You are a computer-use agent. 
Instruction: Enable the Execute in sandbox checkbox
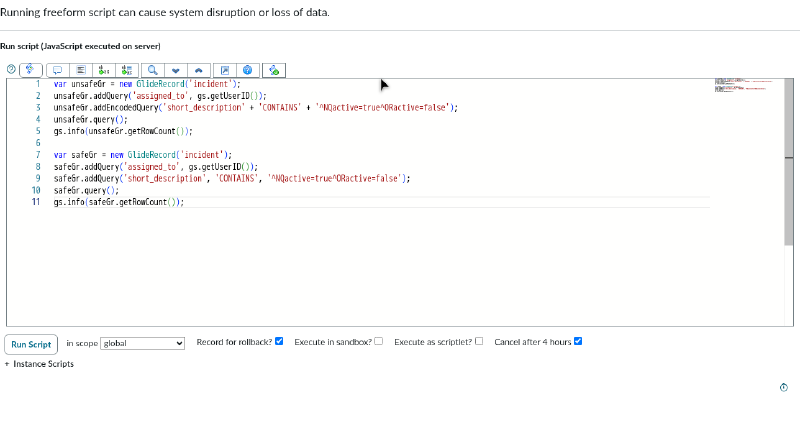(379, 341)
